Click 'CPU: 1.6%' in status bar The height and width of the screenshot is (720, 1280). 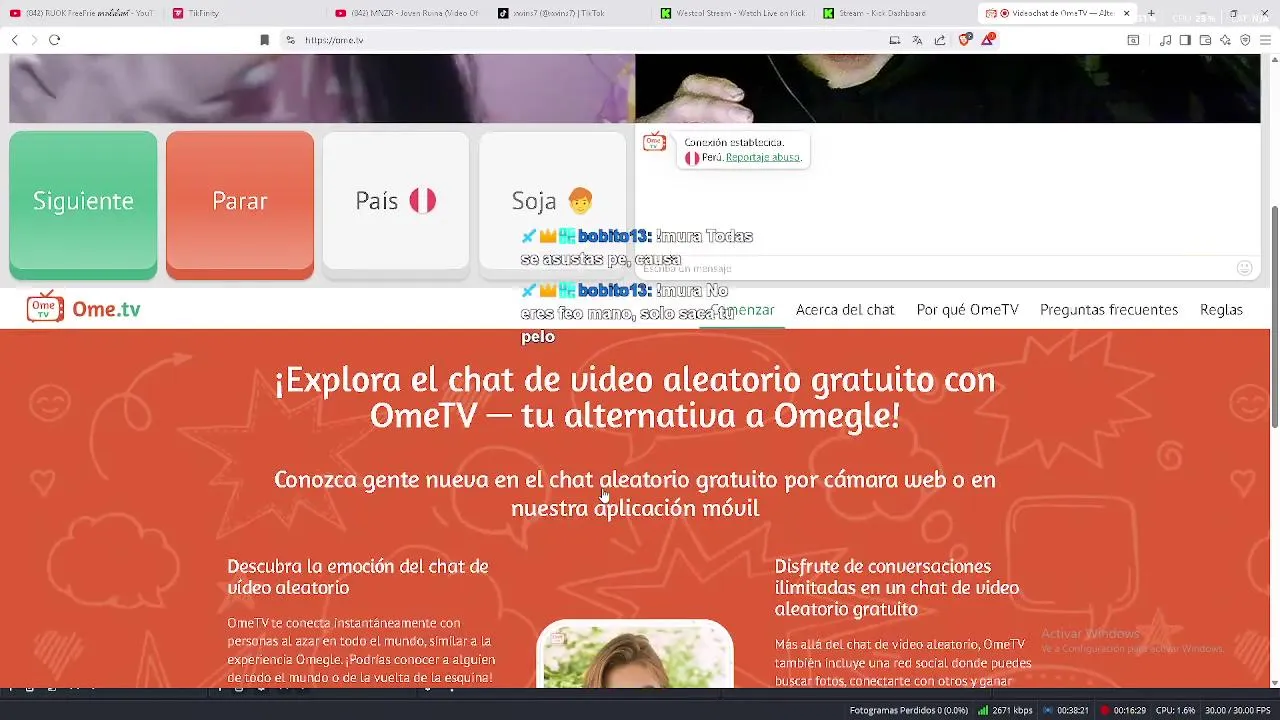click(x=1176, y=711)
